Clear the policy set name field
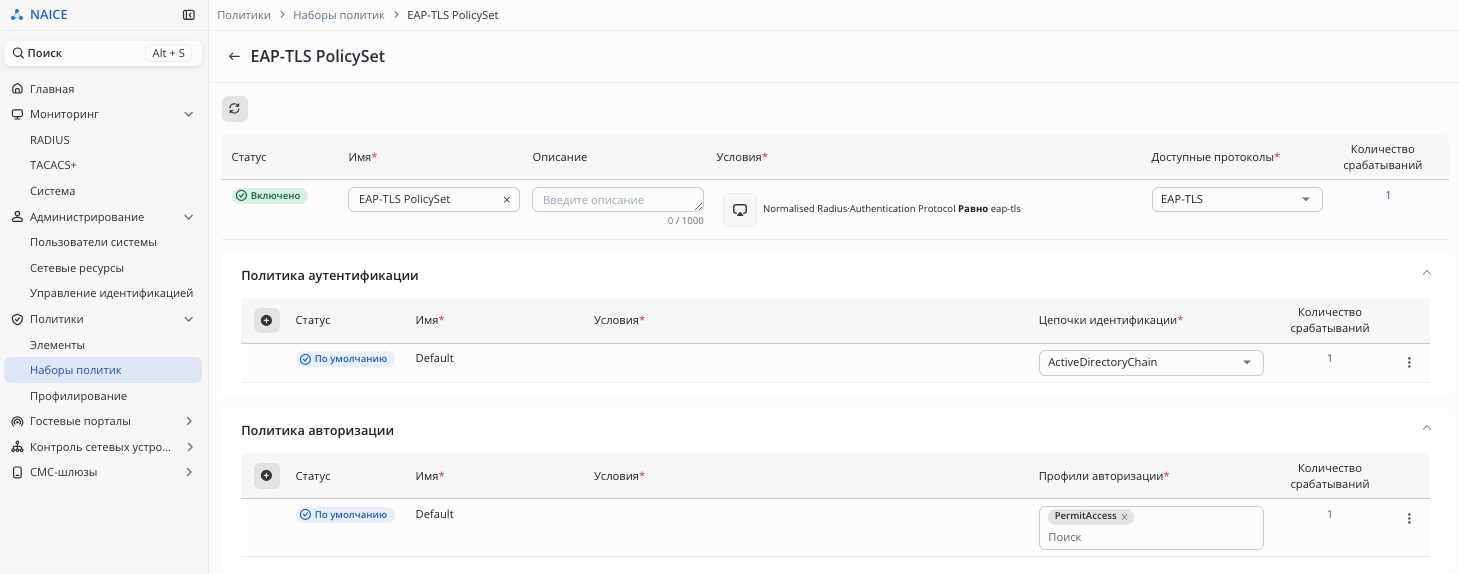The width and height of the screenshot is (1459, 574). point(506,200)
